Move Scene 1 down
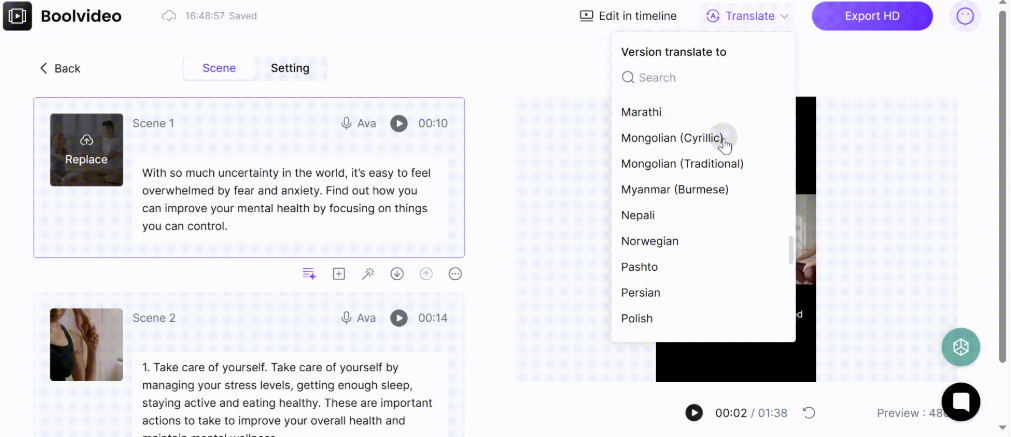The image size is (1011, 437). [x=397, y=274]
